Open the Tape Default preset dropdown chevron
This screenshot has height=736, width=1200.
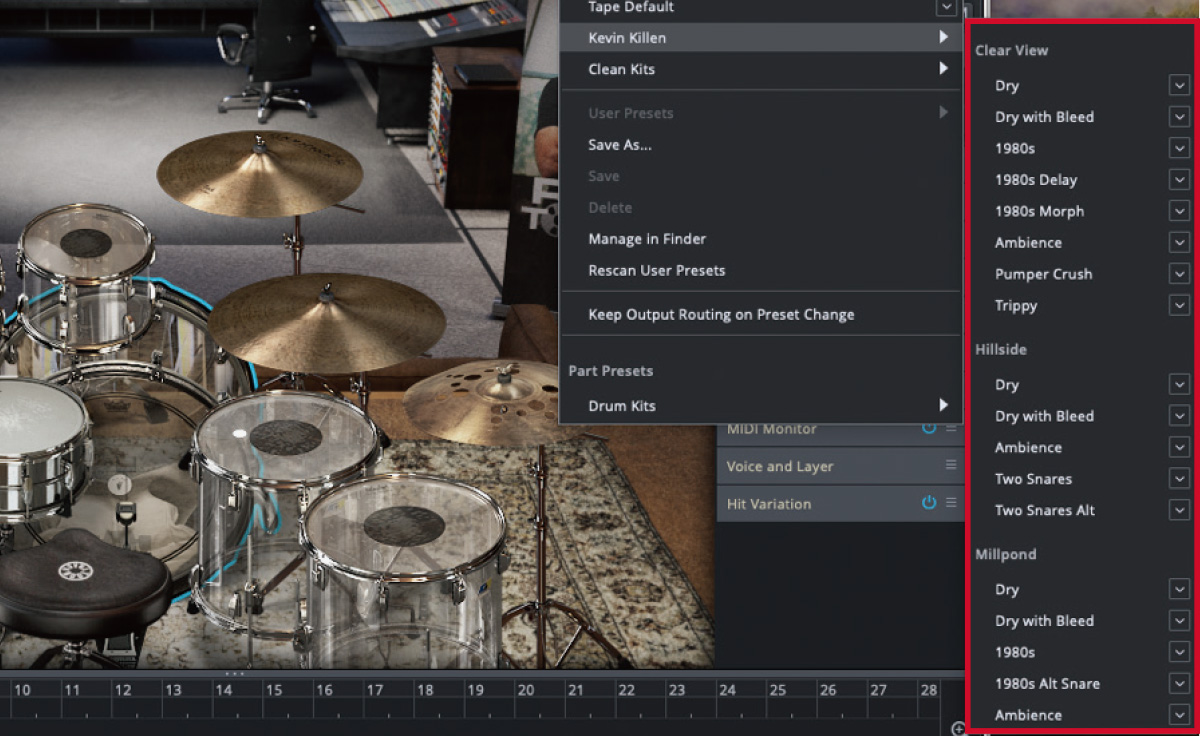(945, 7)
